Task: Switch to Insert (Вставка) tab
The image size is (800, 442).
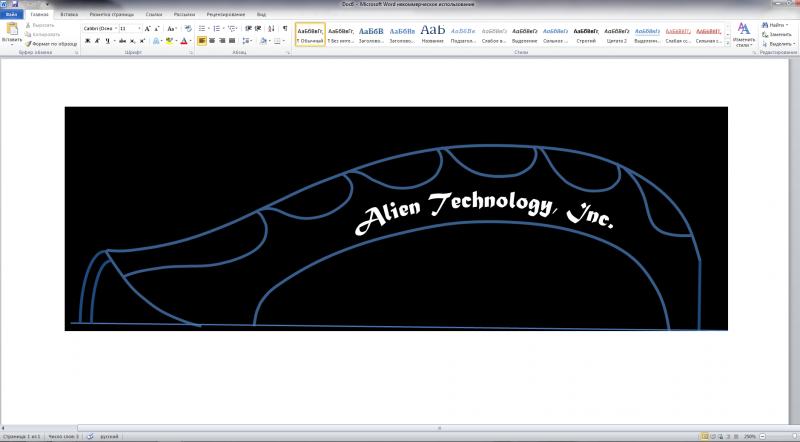Action: tap(69, 14)
